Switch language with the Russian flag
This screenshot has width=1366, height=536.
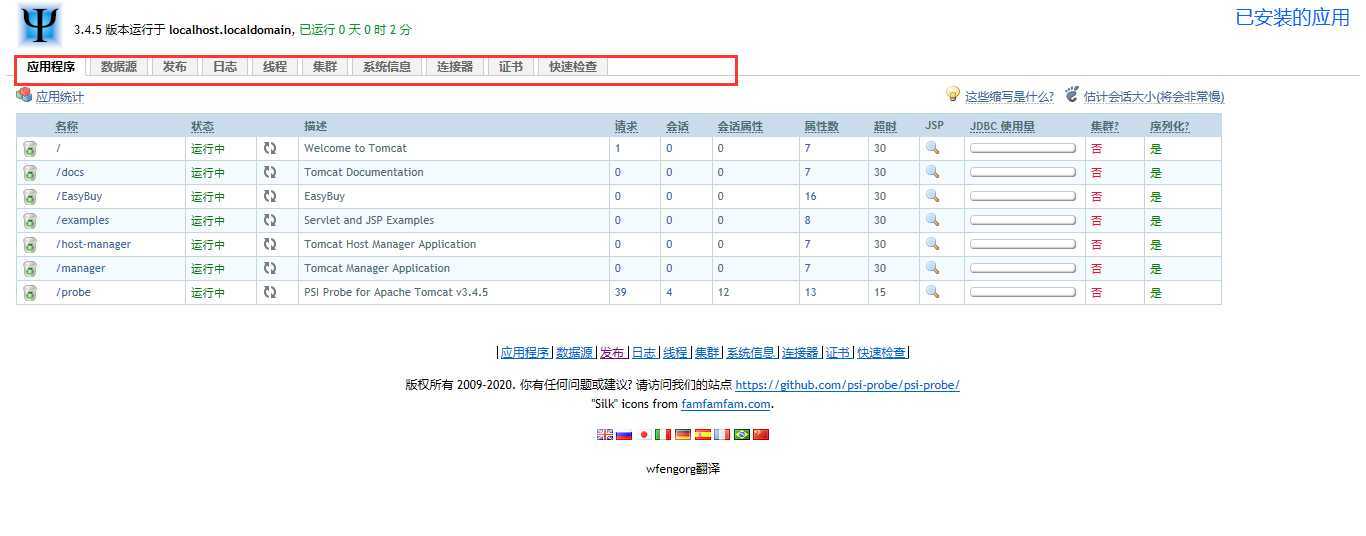(624, 434)
